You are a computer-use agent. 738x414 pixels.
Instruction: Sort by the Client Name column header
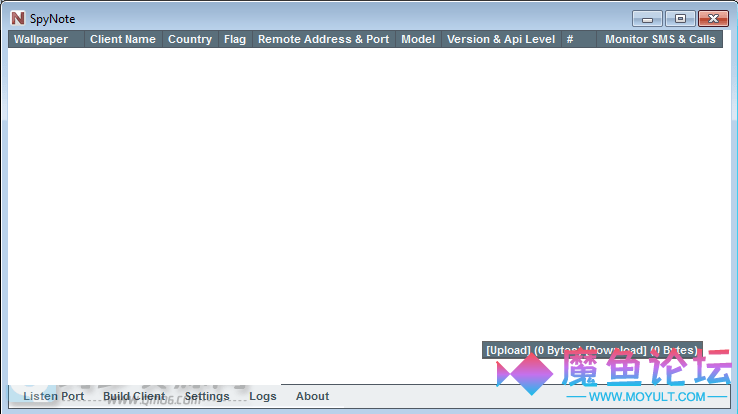(123, 39)
